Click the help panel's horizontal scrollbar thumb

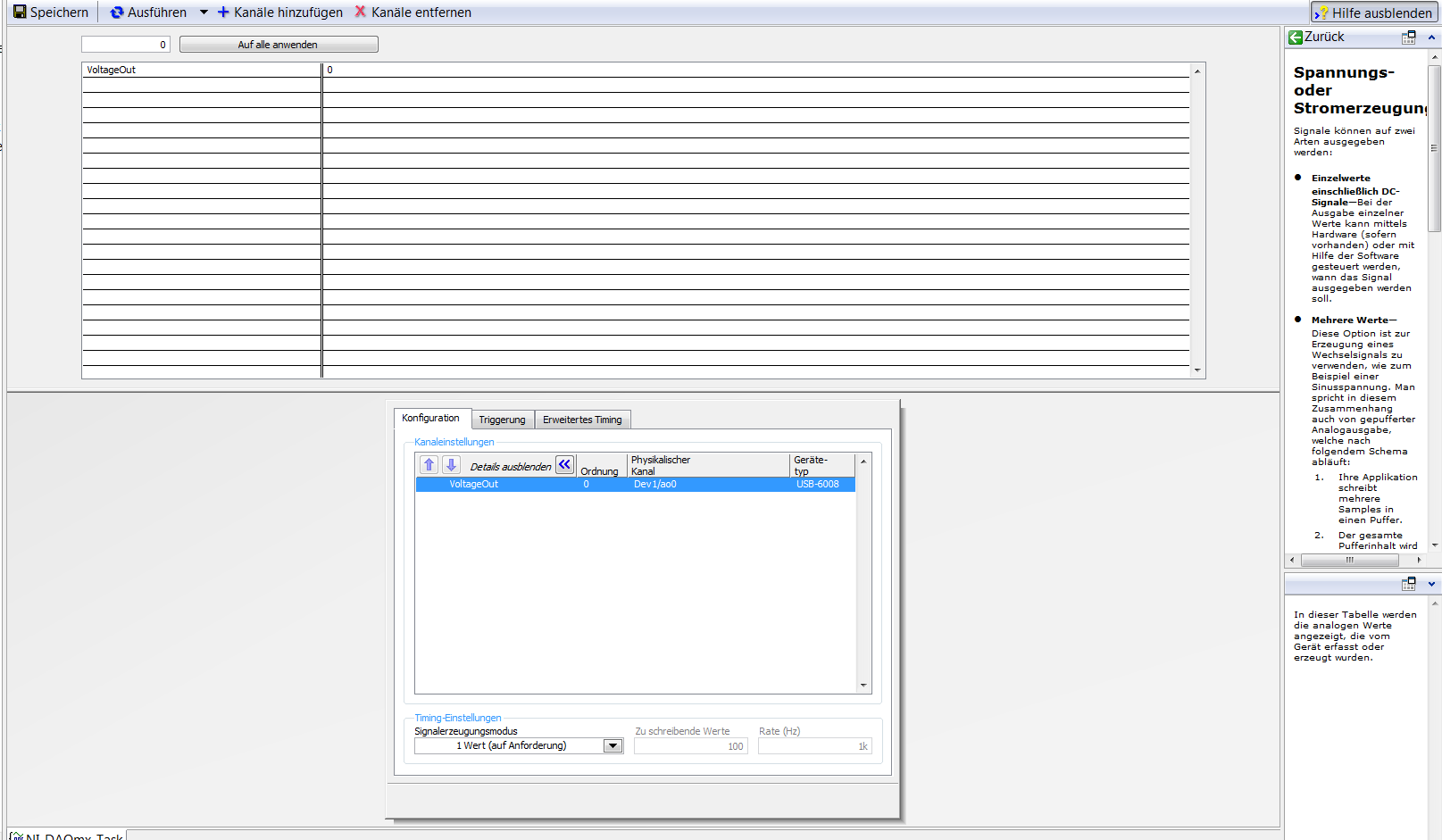pyautogui.click(x=1350, y=560)
